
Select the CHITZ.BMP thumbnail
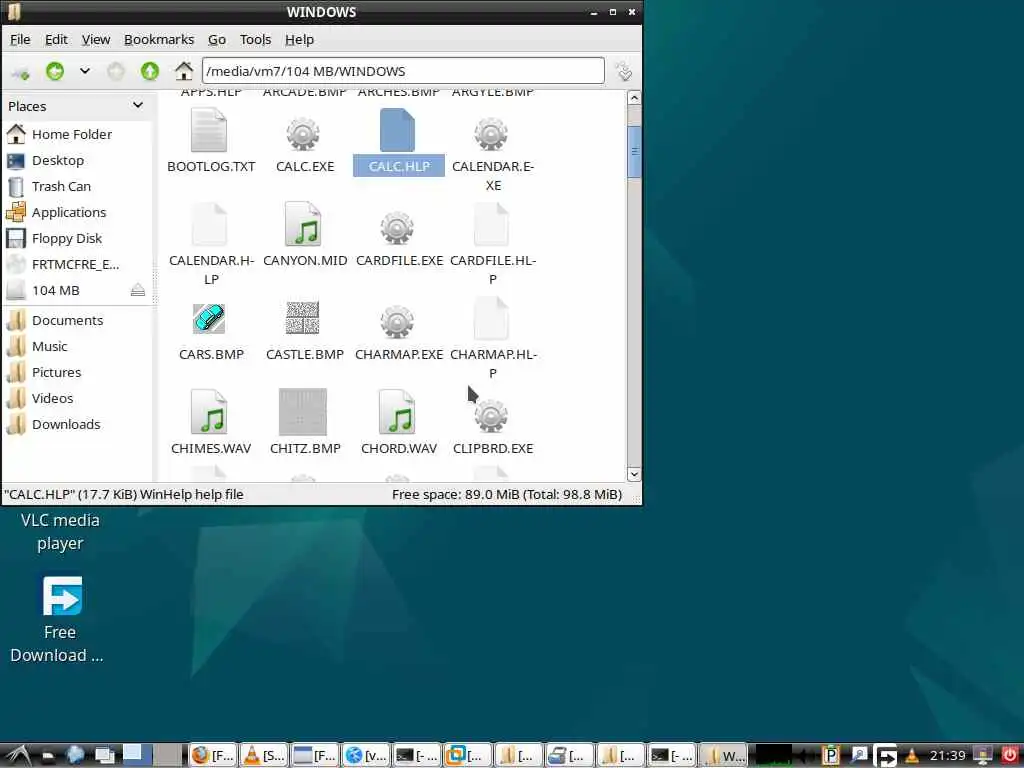tap(303, 412)
